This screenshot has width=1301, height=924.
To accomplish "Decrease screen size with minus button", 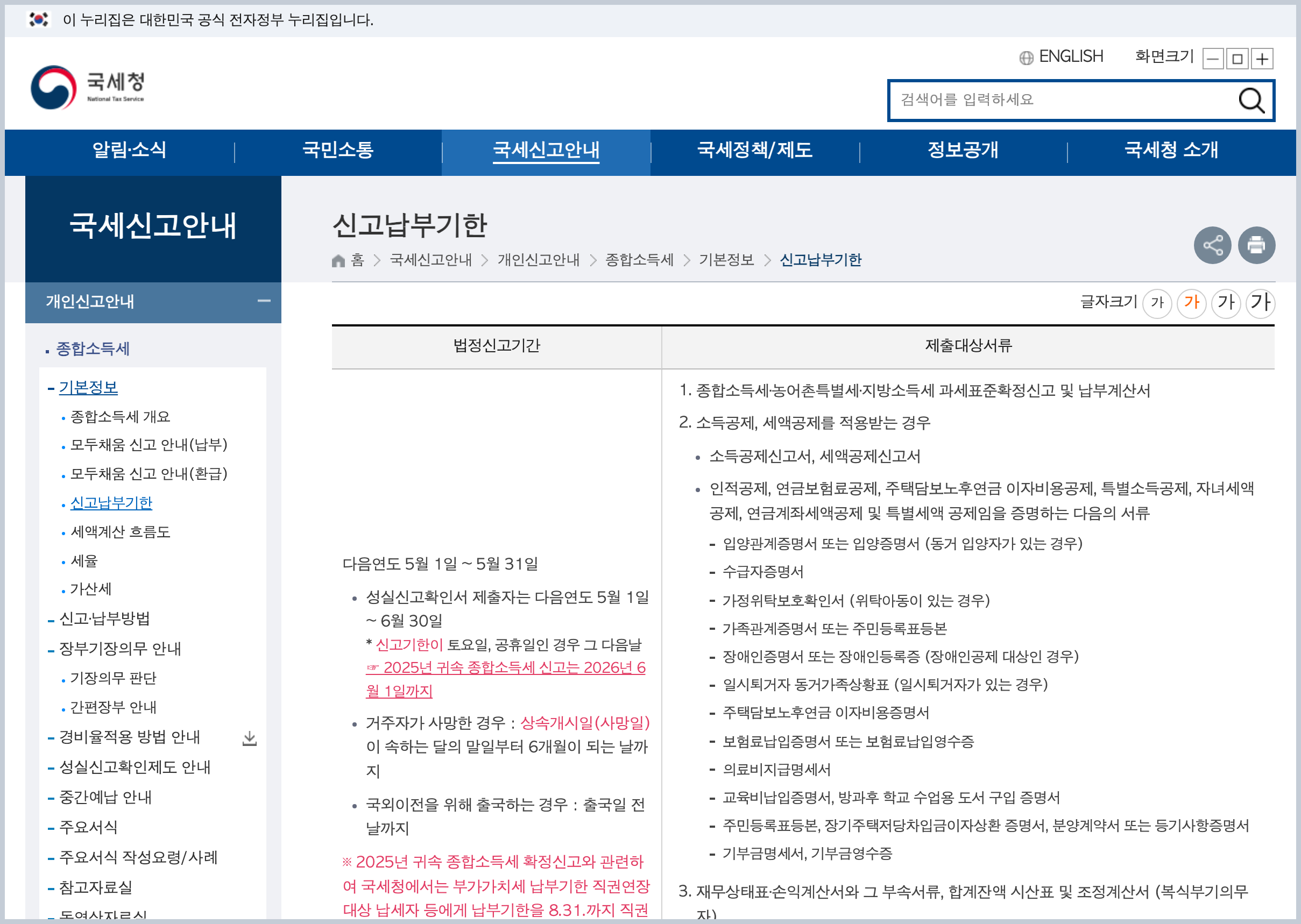I will (1212, 59).
